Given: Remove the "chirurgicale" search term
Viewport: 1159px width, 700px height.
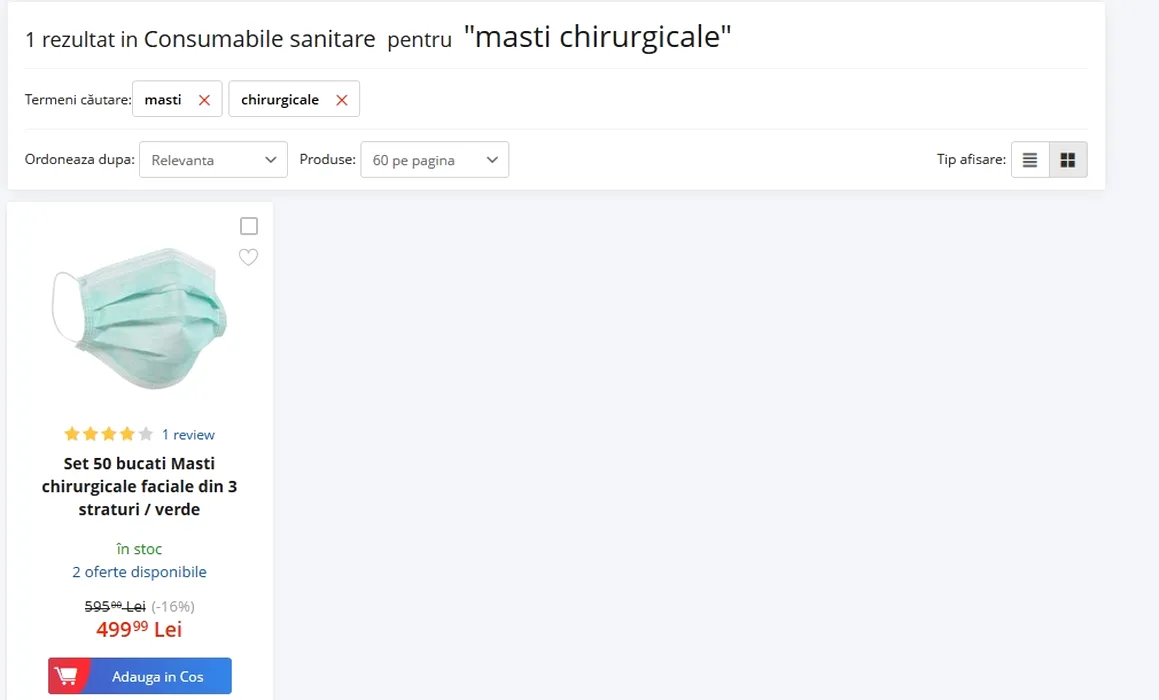Looking at the screenshot, I should tap(342, 100).
